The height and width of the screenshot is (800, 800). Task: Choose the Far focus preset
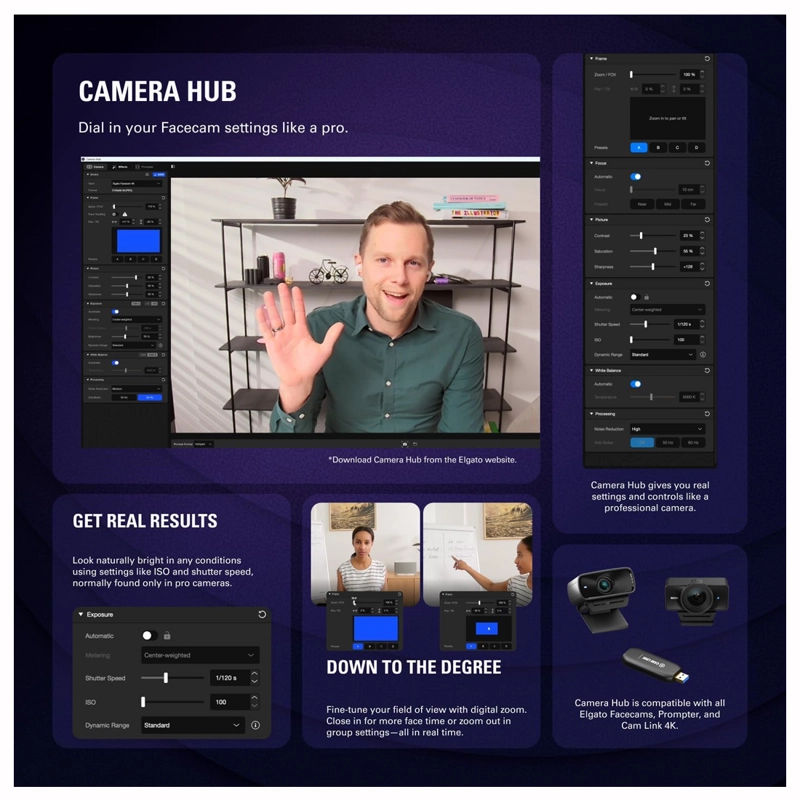tap(693, 204)
